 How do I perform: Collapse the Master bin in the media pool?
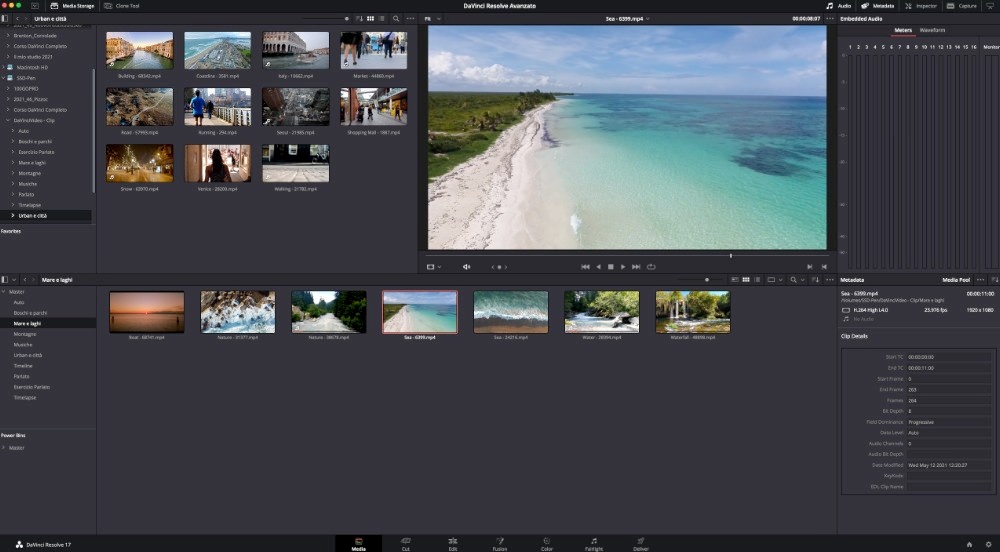tap(4, 291)
